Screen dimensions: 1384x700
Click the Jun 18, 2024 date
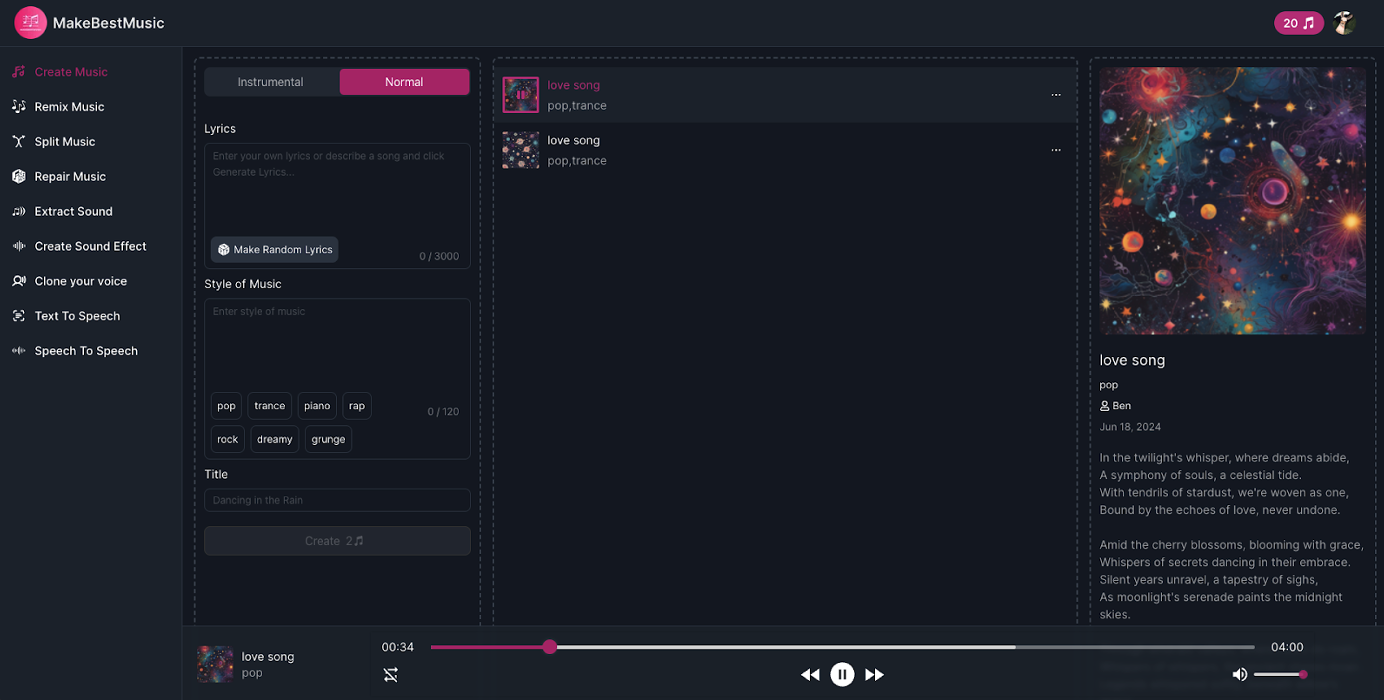[x=1130, y=427]
